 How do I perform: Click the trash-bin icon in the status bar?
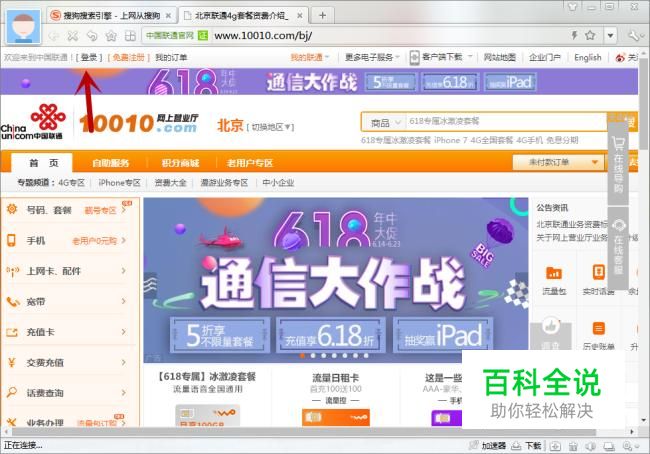(573, 446)
